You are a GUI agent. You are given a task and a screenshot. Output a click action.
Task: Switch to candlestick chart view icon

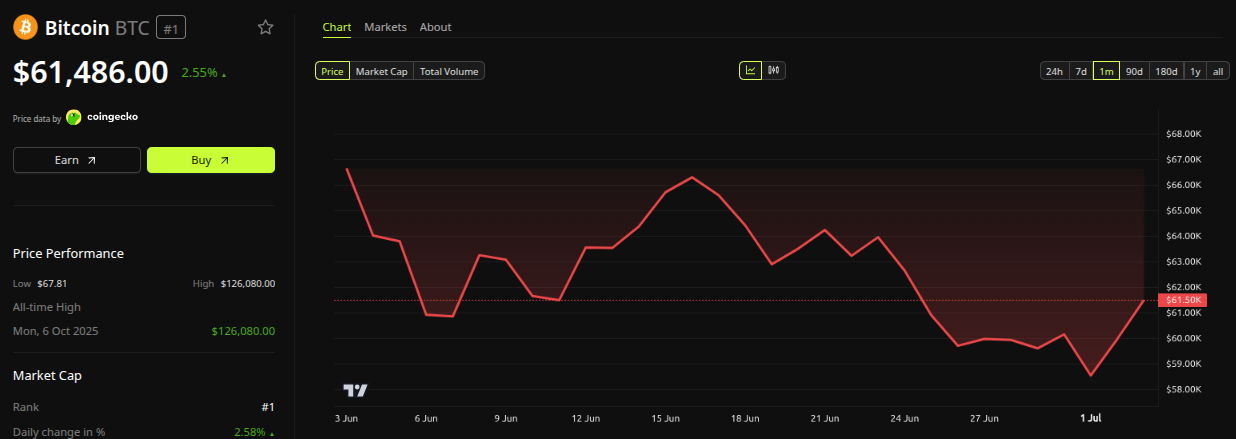(774, 70)
